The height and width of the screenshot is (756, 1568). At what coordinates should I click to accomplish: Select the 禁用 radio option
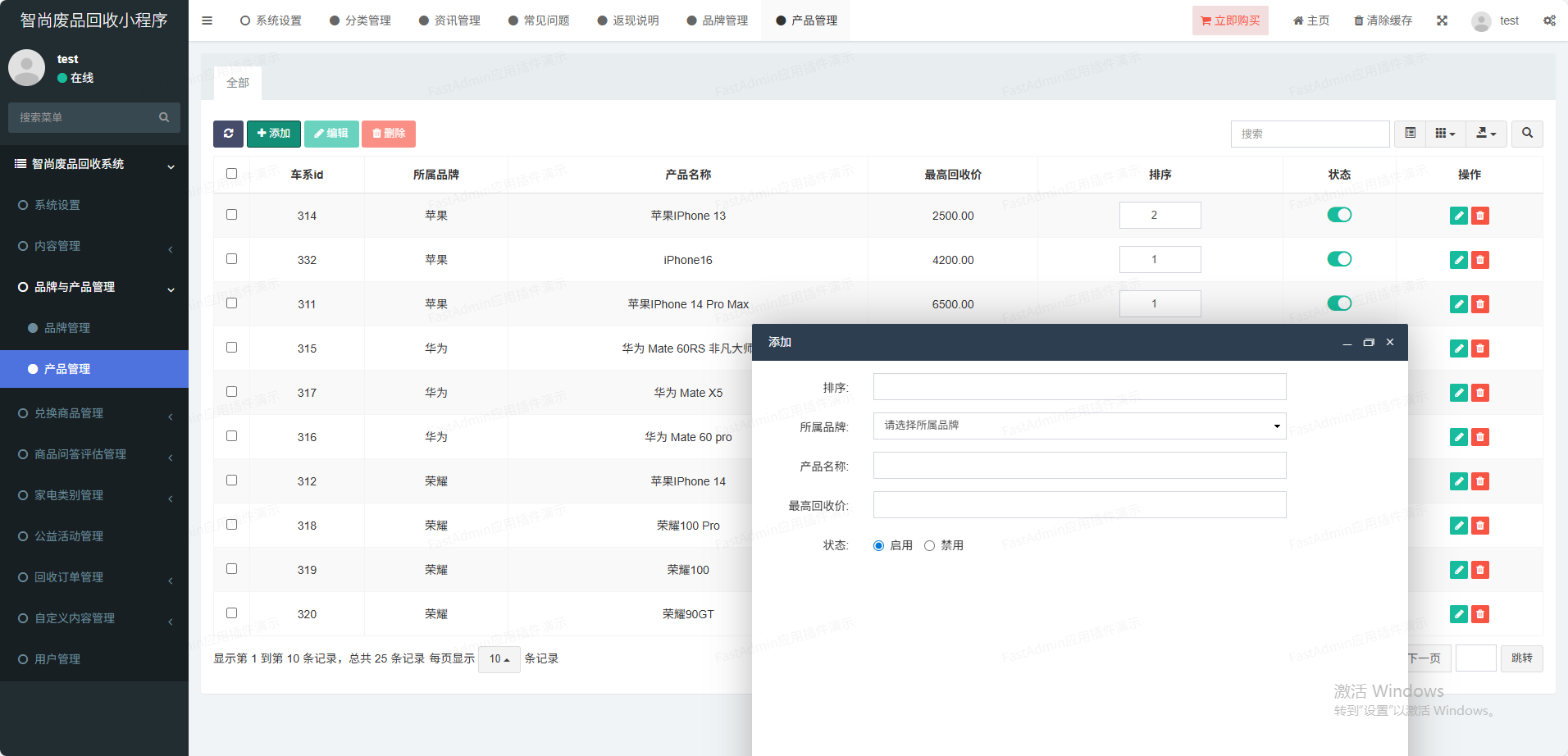[929, 546]
